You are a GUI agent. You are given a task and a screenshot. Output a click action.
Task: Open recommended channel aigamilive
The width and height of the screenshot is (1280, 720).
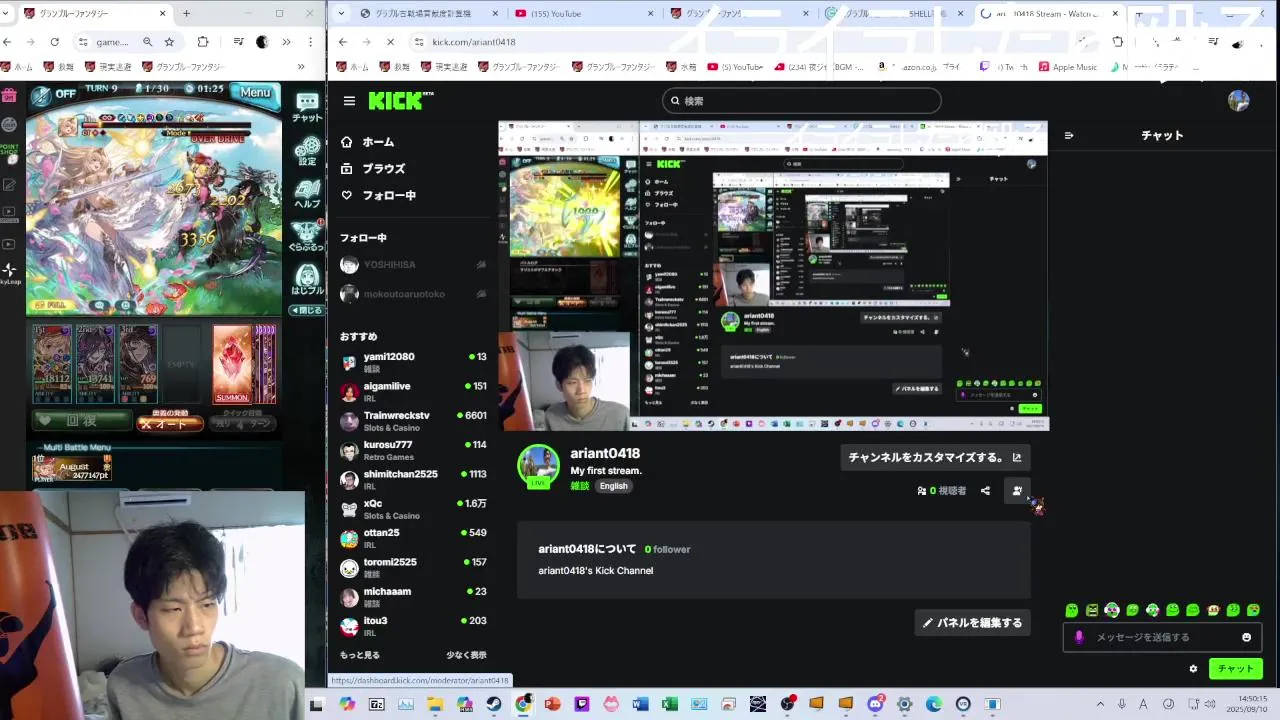(x=412, y=391)
